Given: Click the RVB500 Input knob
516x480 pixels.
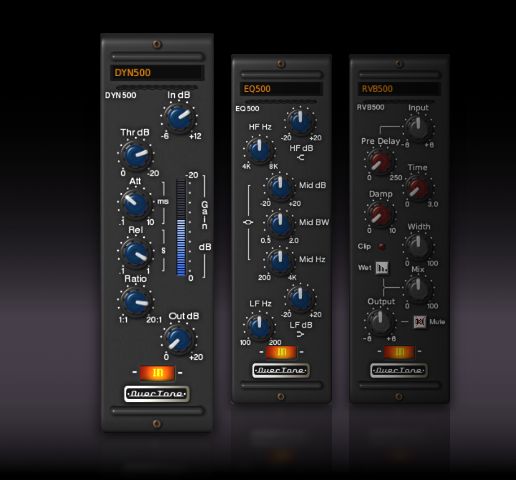Looking at the screenshot, I should [x=418, y=128].
